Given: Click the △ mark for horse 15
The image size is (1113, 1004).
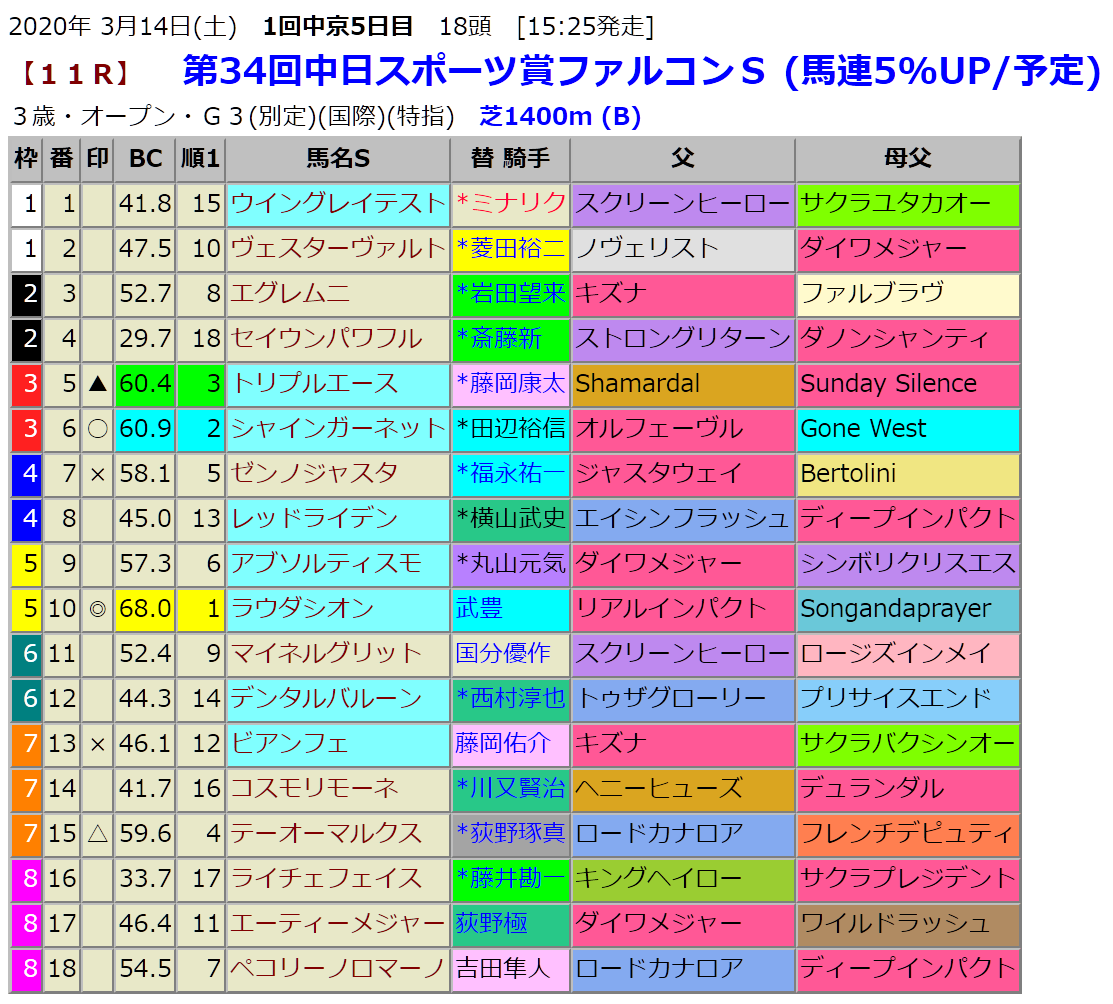Looking at the screenshot, I should [x=97, y=833].
